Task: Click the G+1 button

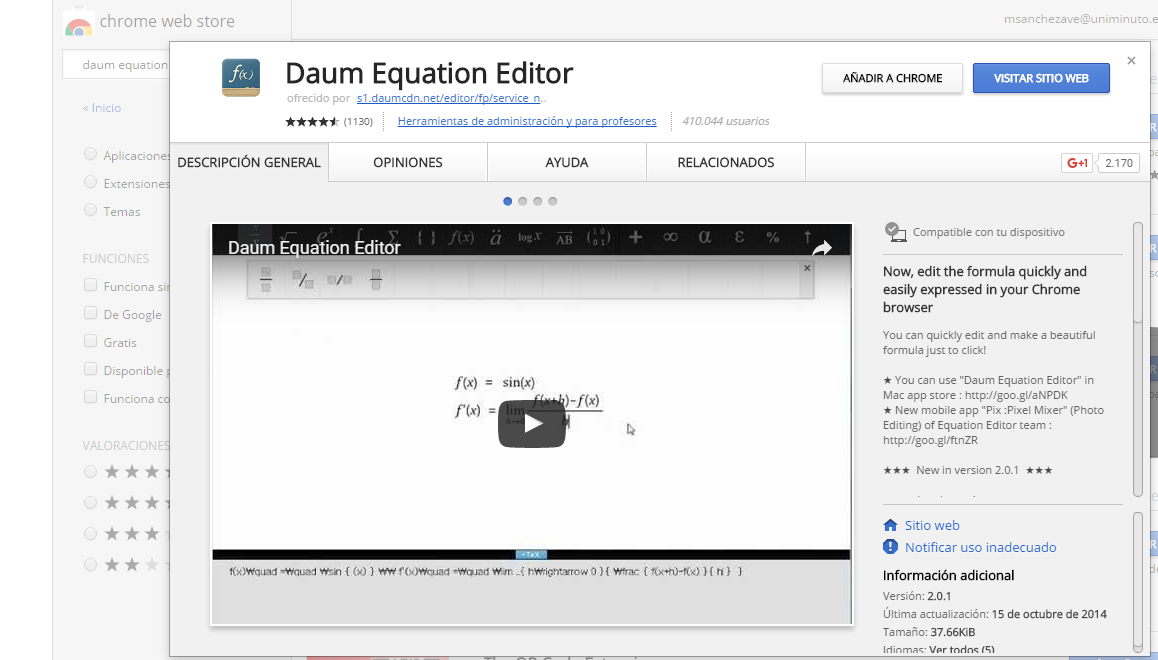Action: click(1077, 163)
